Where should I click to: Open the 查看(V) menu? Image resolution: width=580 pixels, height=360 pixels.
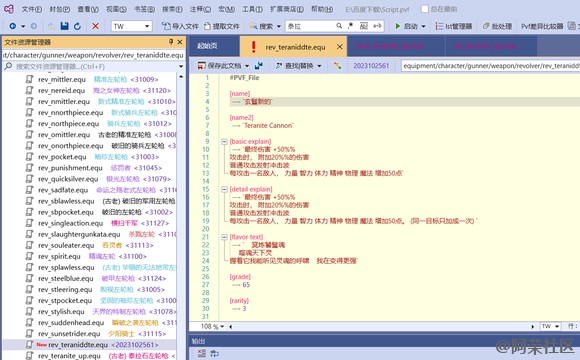click(88, 9)
